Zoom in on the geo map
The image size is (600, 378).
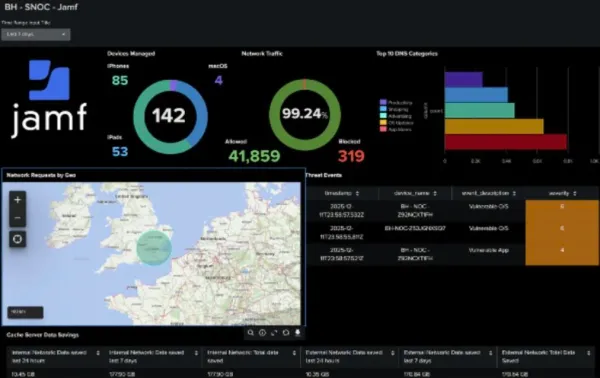pos(18,200)
